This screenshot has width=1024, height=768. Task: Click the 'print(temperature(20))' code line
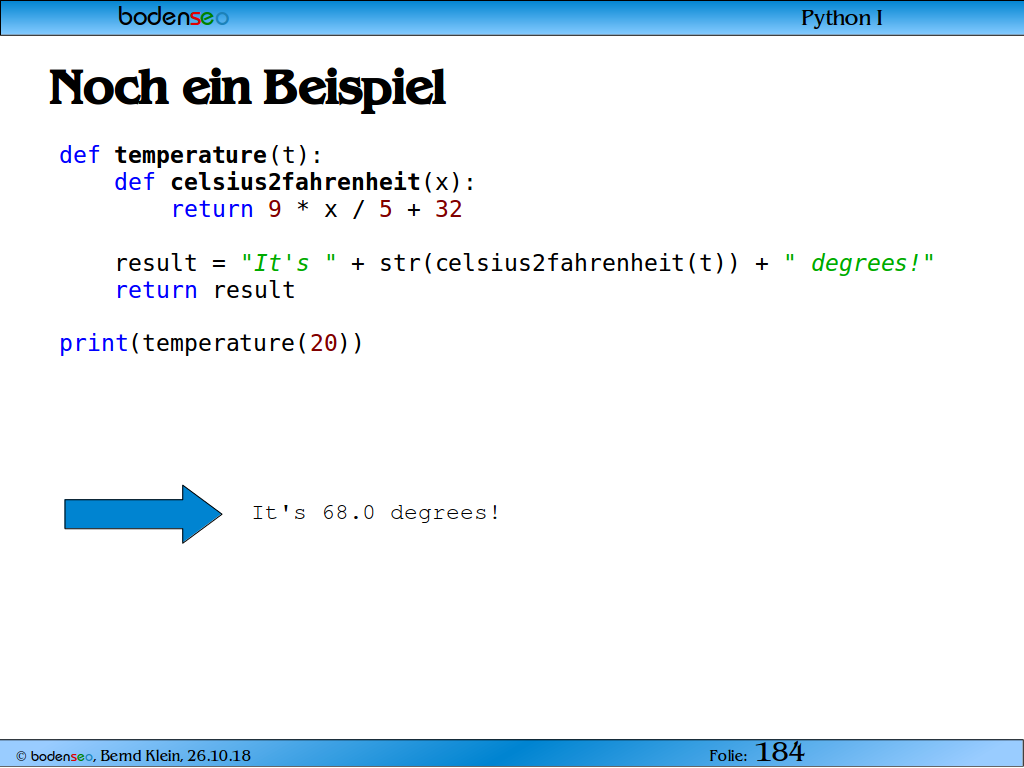(211, 344)
